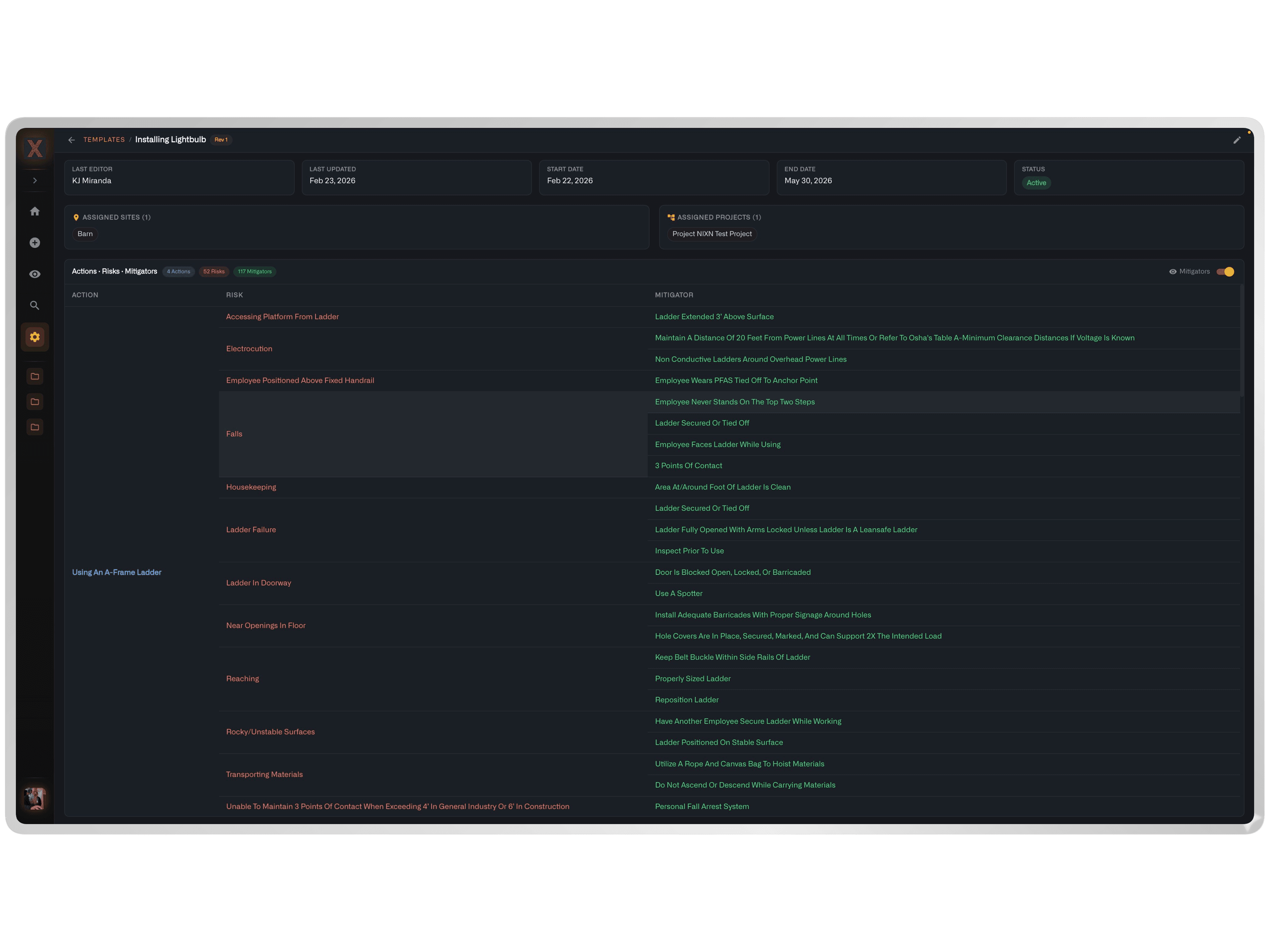Image resolution: width=1270 pixels, height=952 pixels.
Task: Select the Ladder Failure risk
Action: pyautogui.click(x=251, y=530)
